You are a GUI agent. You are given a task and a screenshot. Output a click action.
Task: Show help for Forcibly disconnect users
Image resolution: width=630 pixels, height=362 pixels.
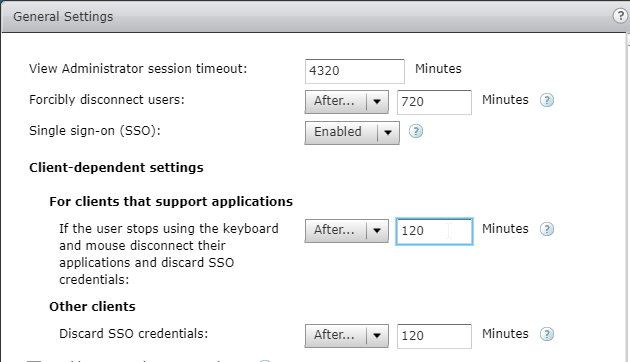coord(546,100)
